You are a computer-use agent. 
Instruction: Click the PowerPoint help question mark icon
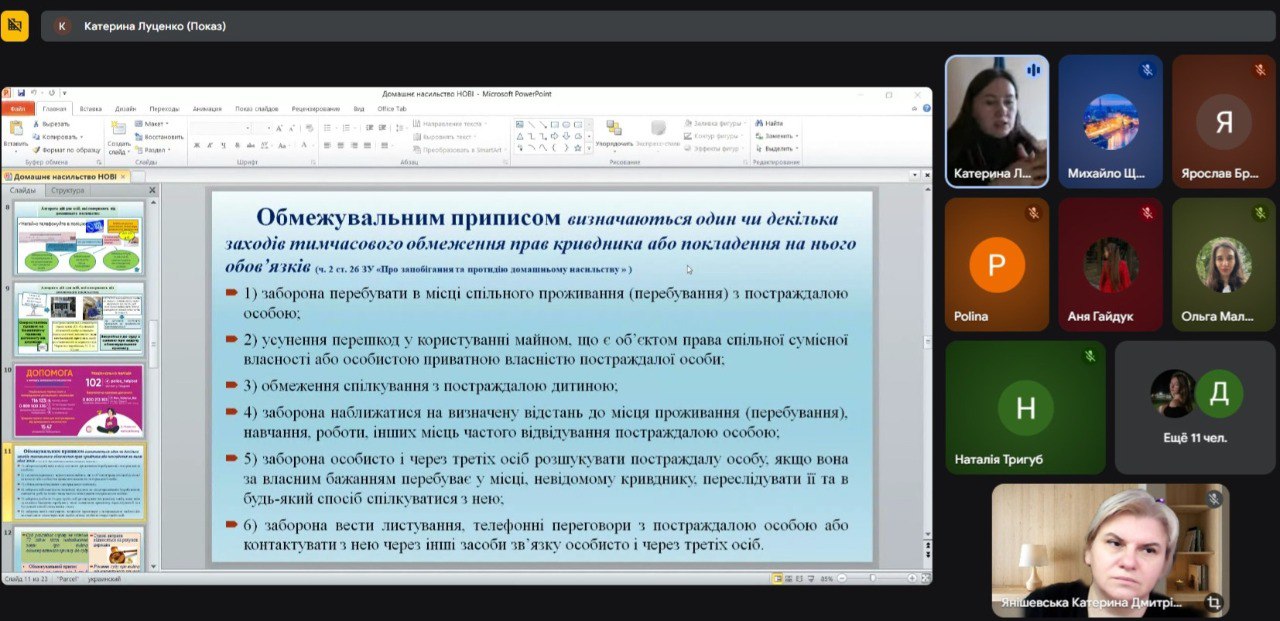click(x=926, y=108)
